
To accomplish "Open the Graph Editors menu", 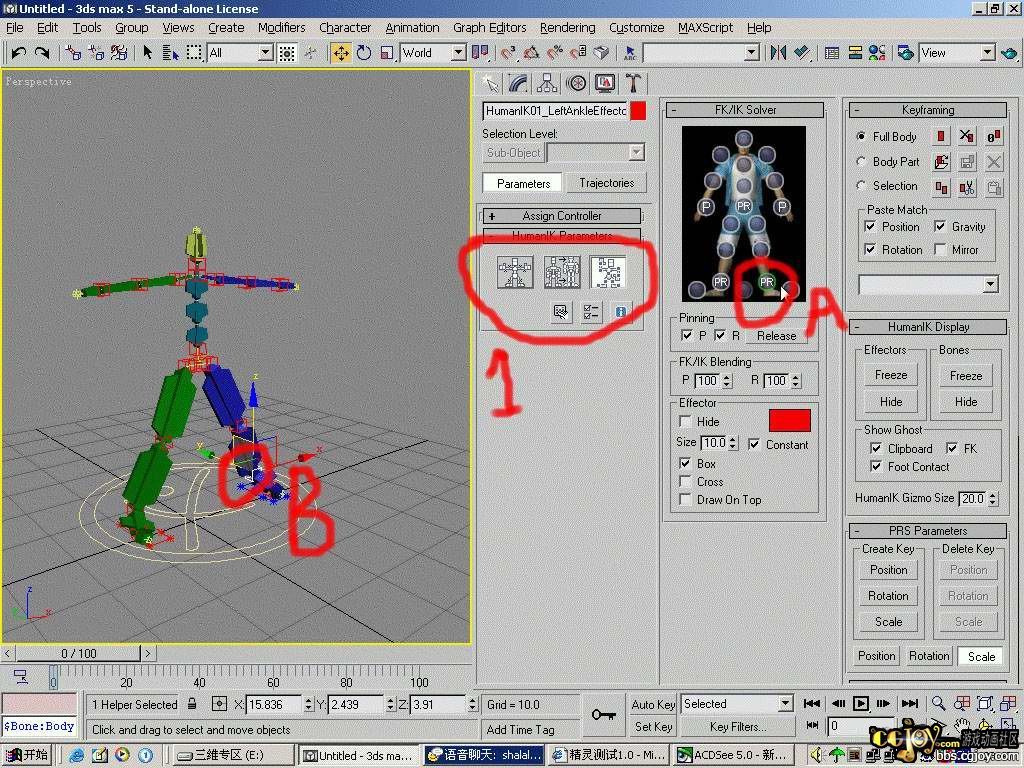I will [x=489, y=27].
